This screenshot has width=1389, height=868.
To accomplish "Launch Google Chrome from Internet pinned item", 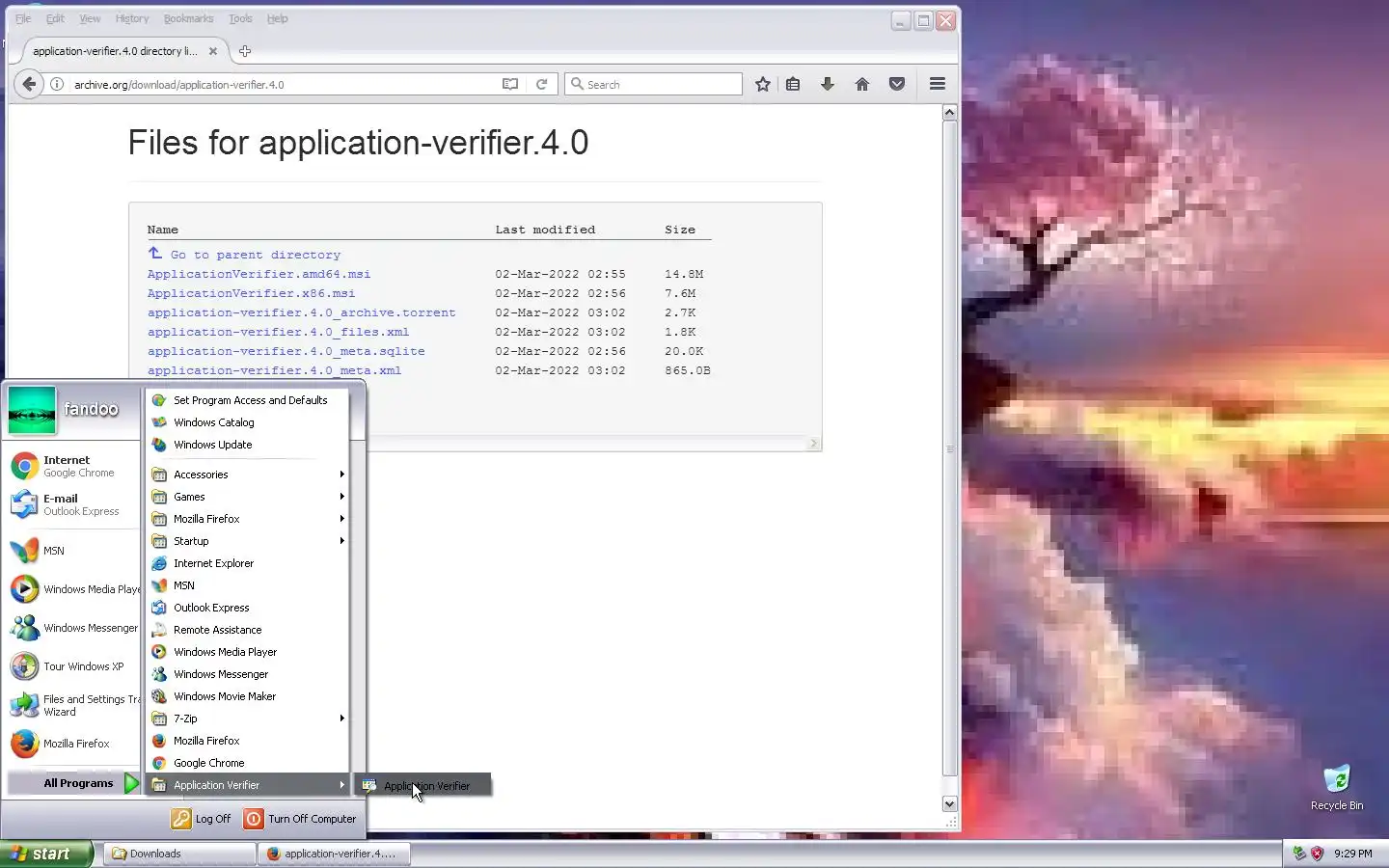I will point(73,466).
